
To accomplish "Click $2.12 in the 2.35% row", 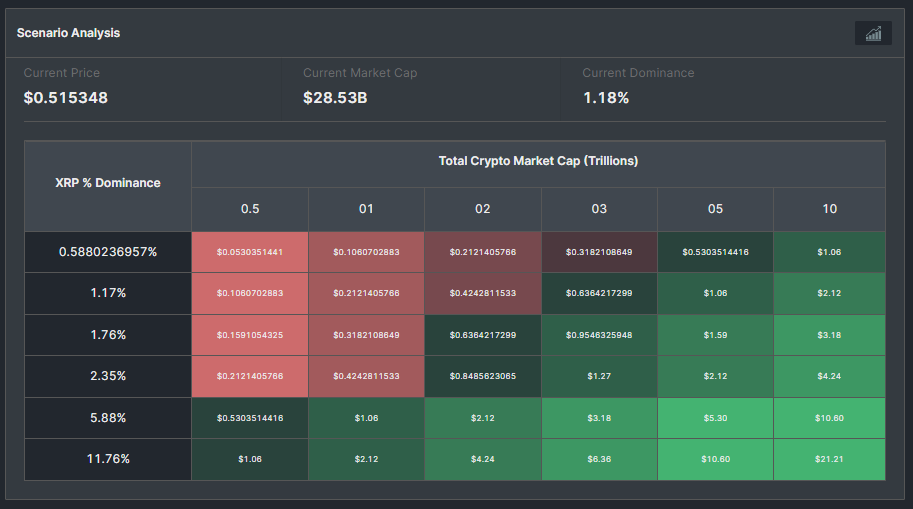I will (x=715, y=376).
